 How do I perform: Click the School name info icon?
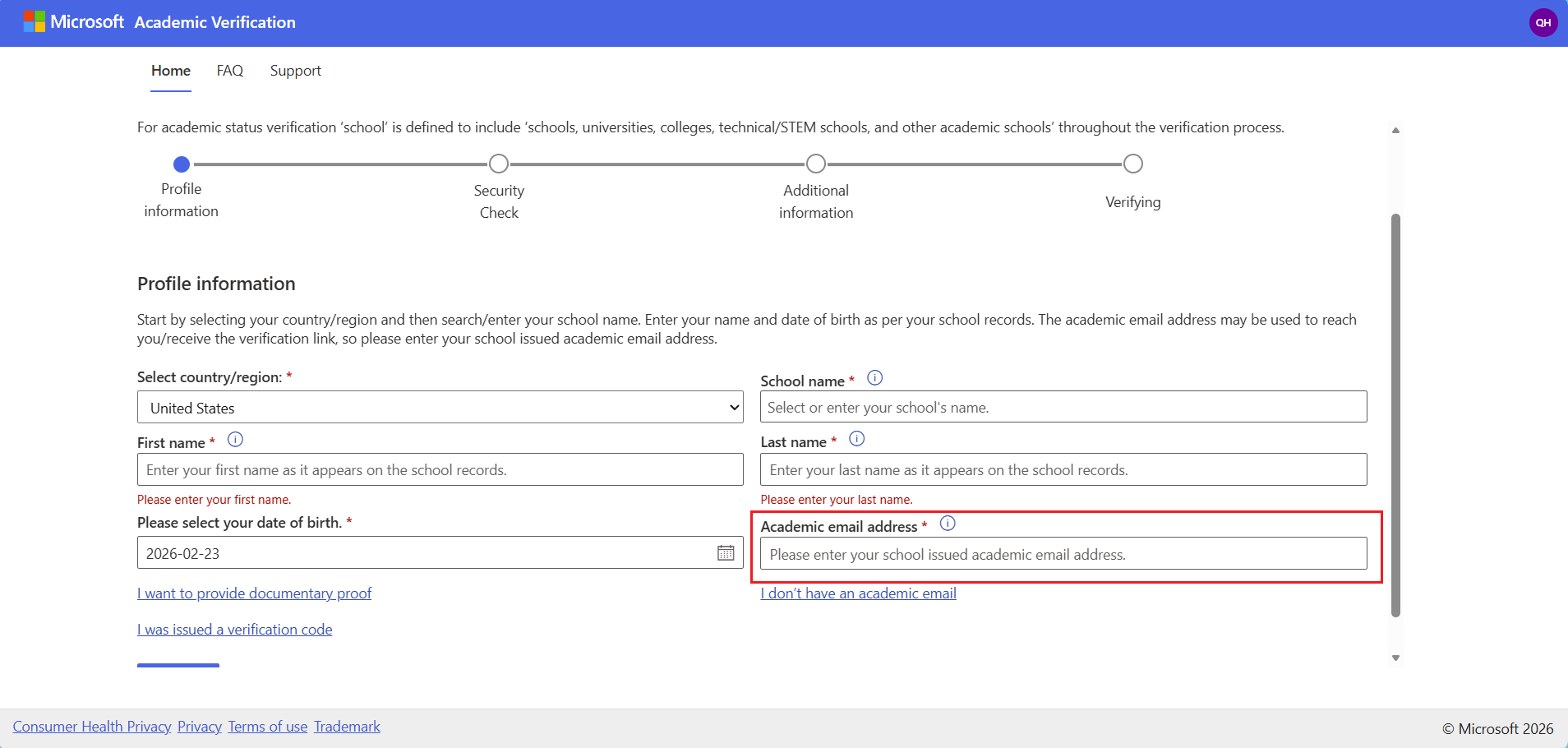point(874,378)
